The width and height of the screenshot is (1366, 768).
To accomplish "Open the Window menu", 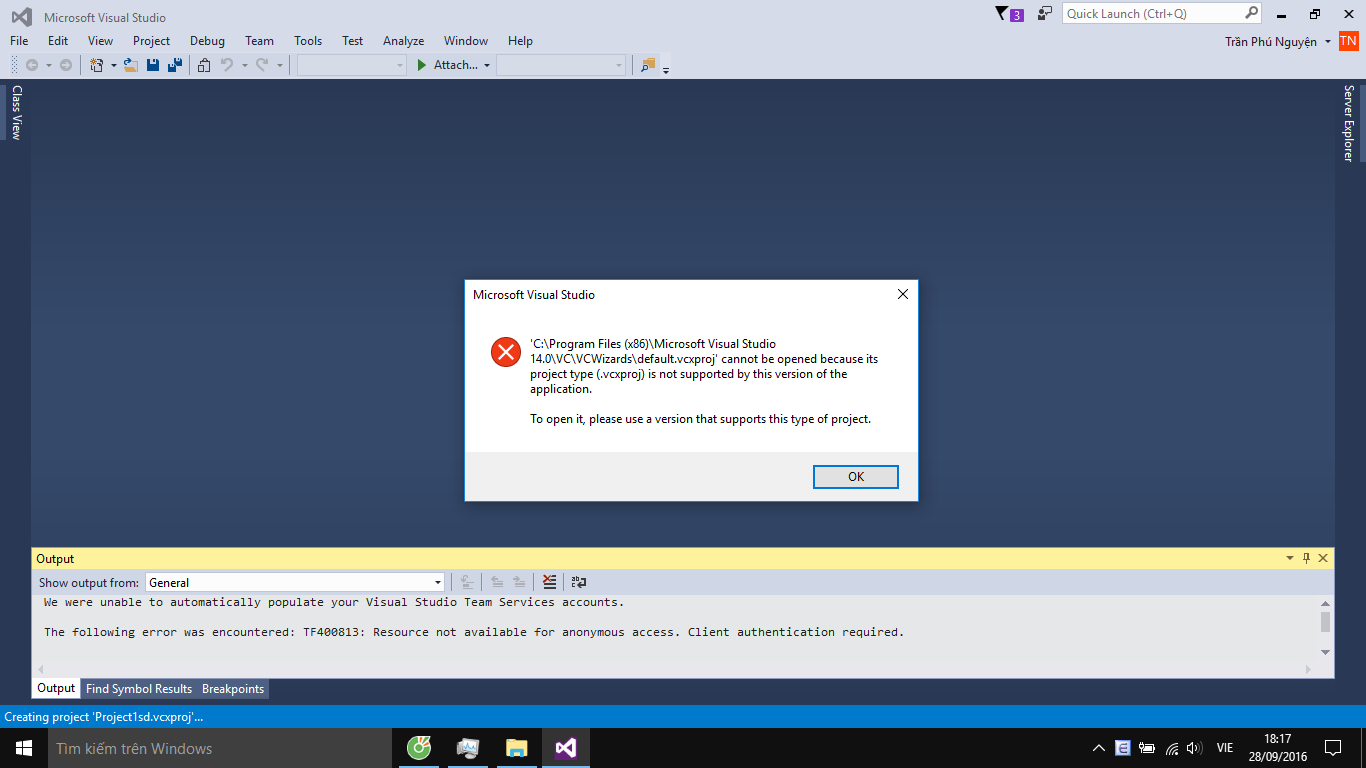I will pos(466,41).
